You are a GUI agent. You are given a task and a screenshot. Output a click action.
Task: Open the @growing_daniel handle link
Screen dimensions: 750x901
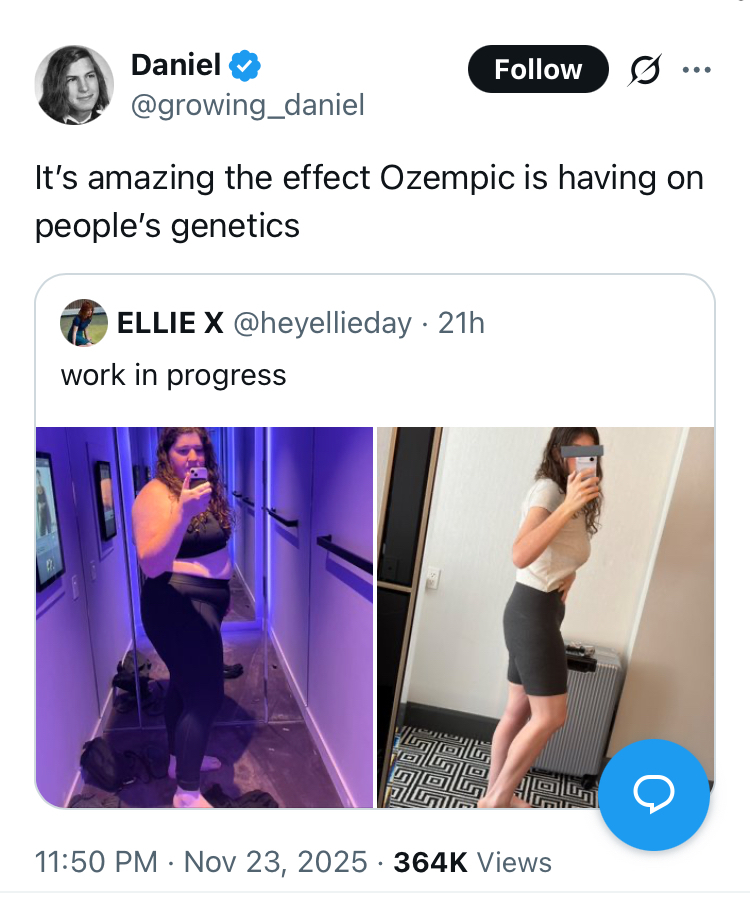tap(248, 104)
